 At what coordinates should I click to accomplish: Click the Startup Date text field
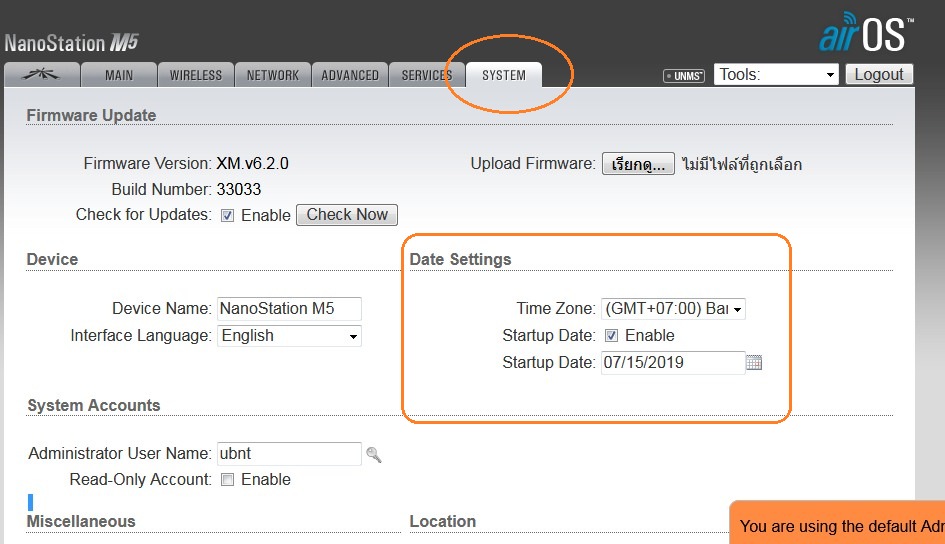point(673,363)
